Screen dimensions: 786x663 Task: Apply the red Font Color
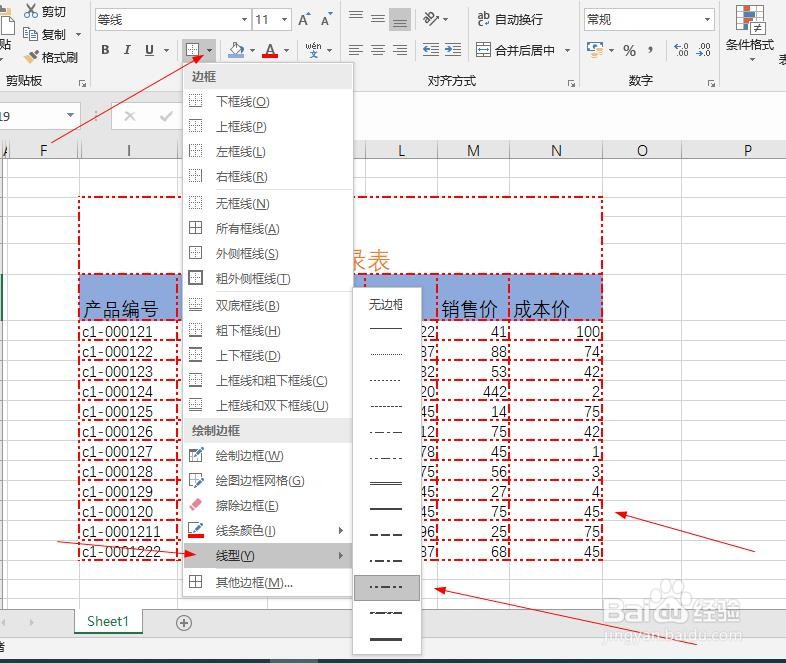point(270,50)
